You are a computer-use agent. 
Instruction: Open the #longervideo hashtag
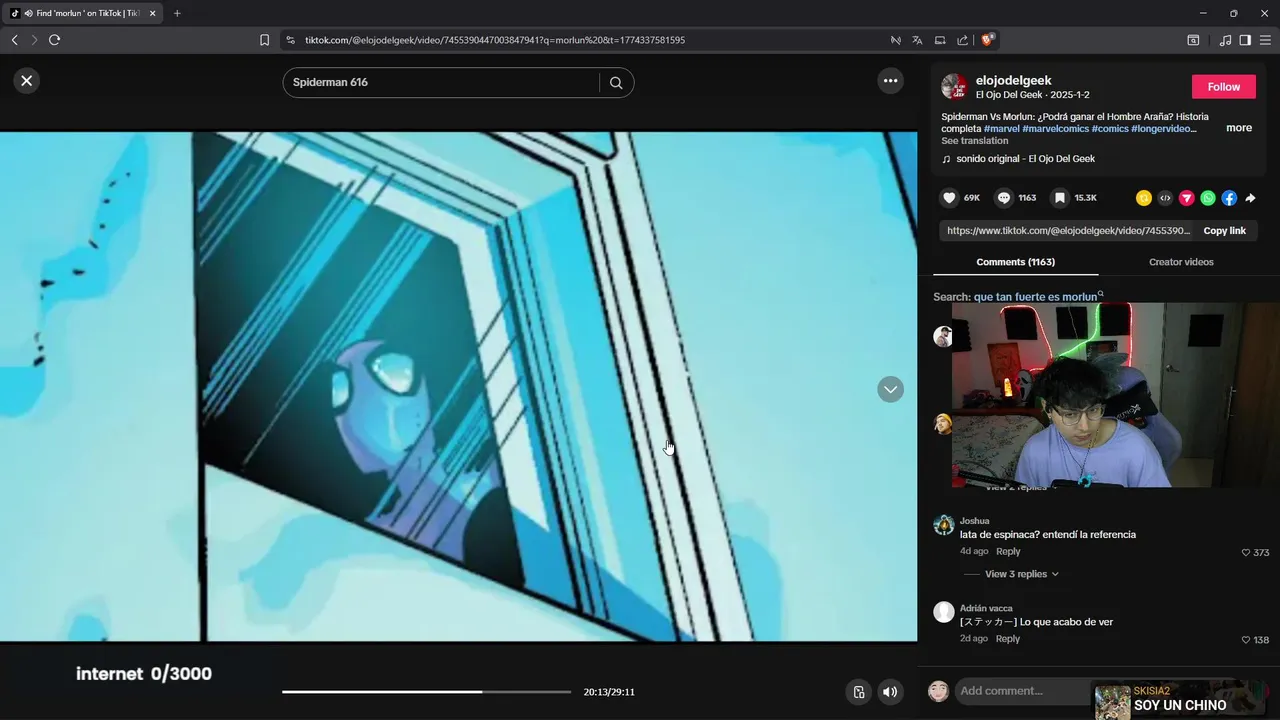tap(1163, 128)
